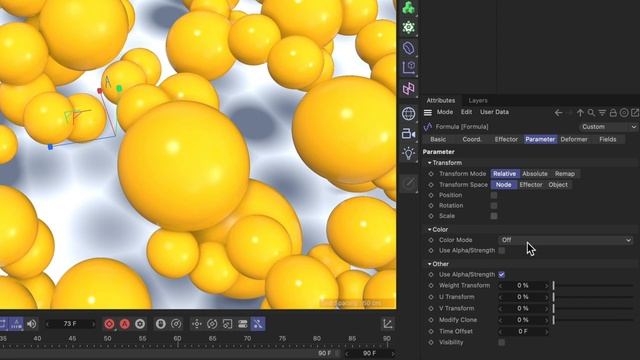Image resolution: width=640 pixels, height=360 pixels.
Task: Switch to the Fields tab
Action: coord(608,140)
